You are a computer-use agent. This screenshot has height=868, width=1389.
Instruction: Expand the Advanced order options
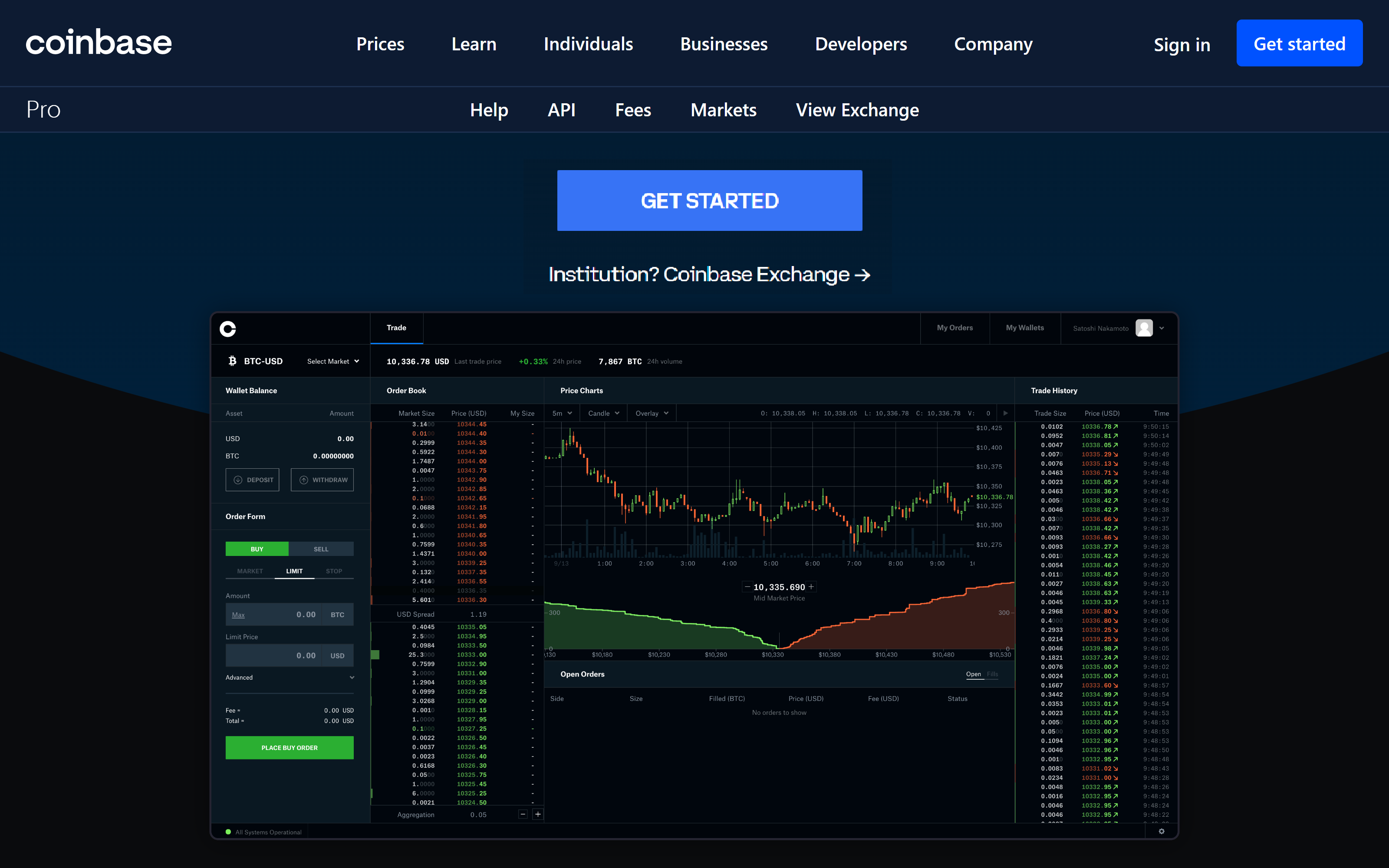point(289,677)
